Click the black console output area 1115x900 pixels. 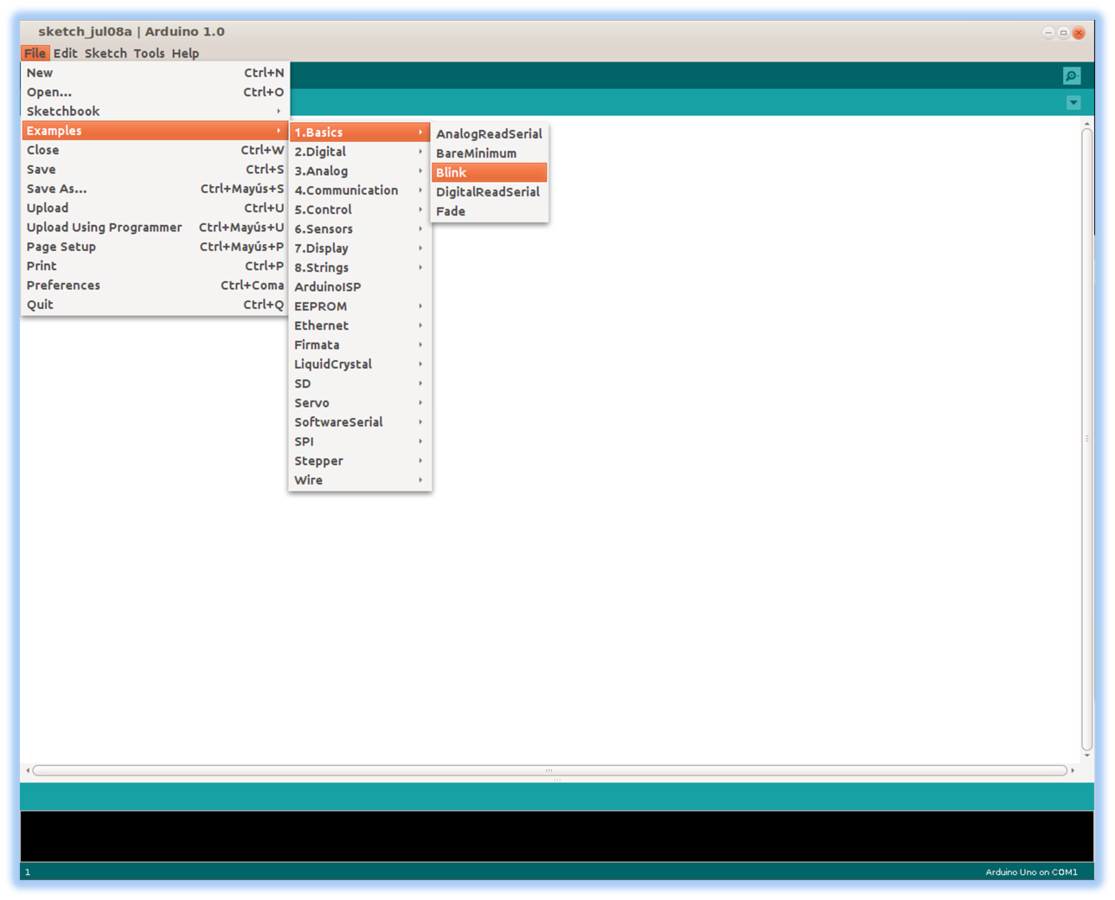557,836
